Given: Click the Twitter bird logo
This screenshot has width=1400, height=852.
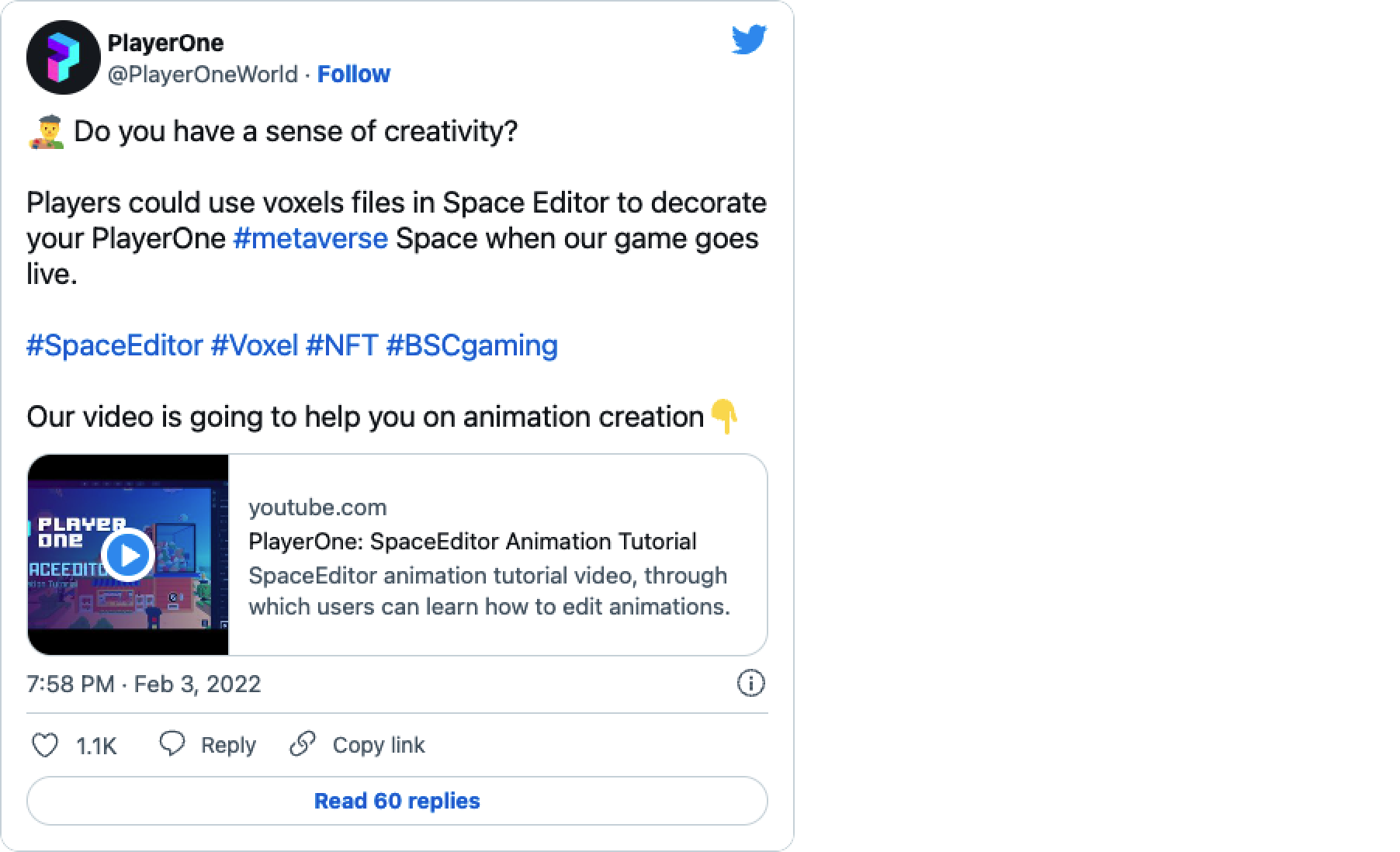Looking at the screenshot, I should pyautogui.click(x=749, y=40).
